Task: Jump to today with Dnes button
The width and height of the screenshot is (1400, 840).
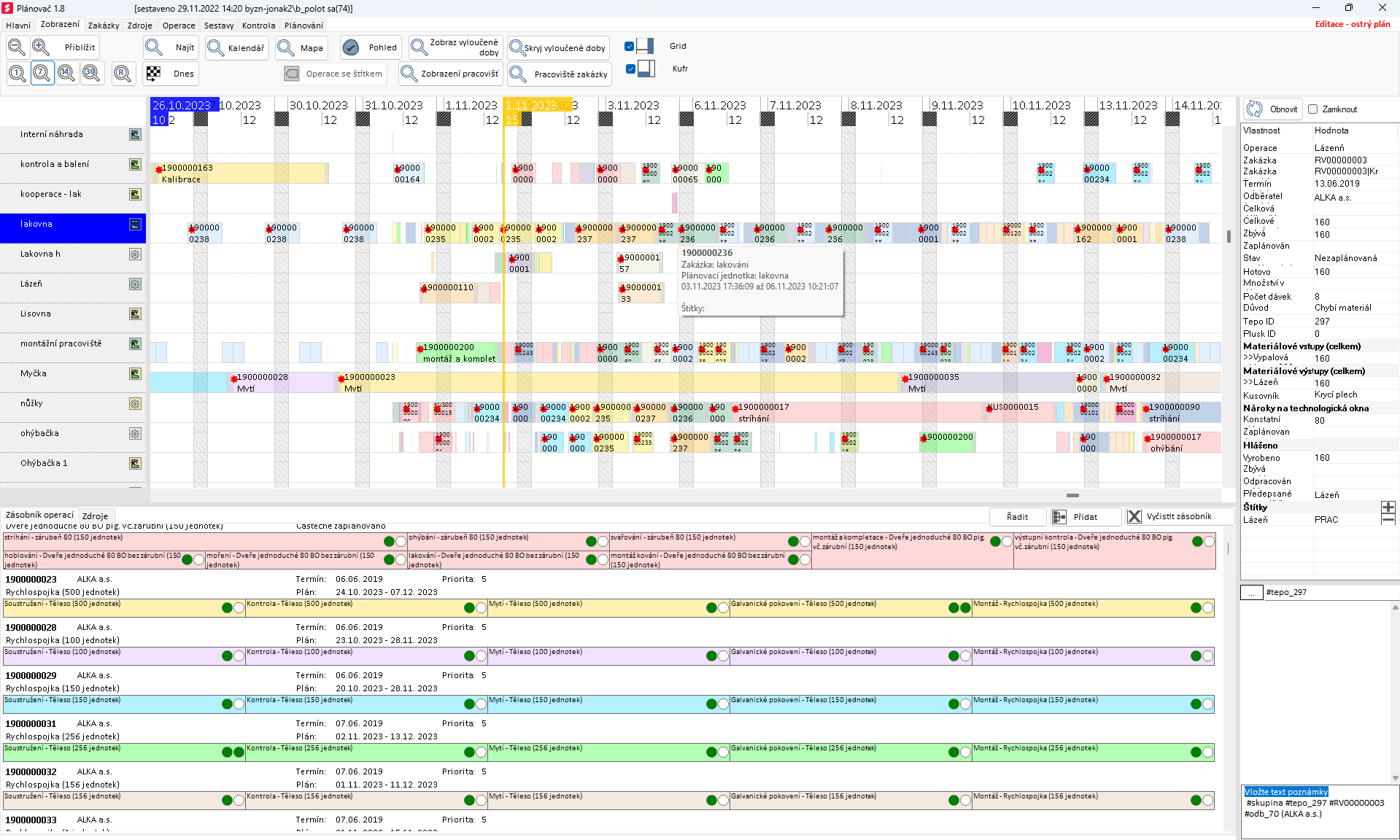Action: point(171,74)
